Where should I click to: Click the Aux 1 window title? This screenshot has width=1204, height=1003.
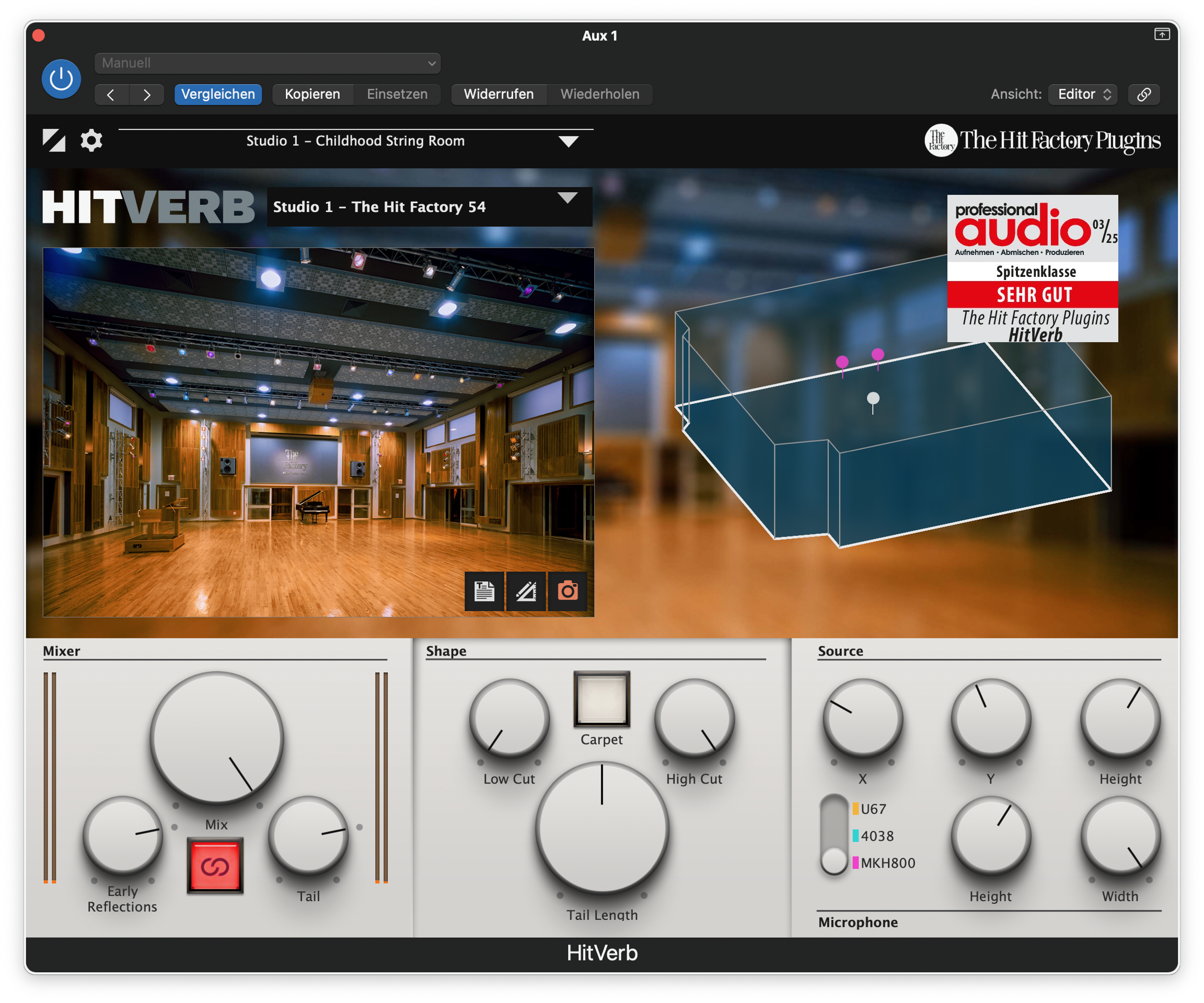600,36
